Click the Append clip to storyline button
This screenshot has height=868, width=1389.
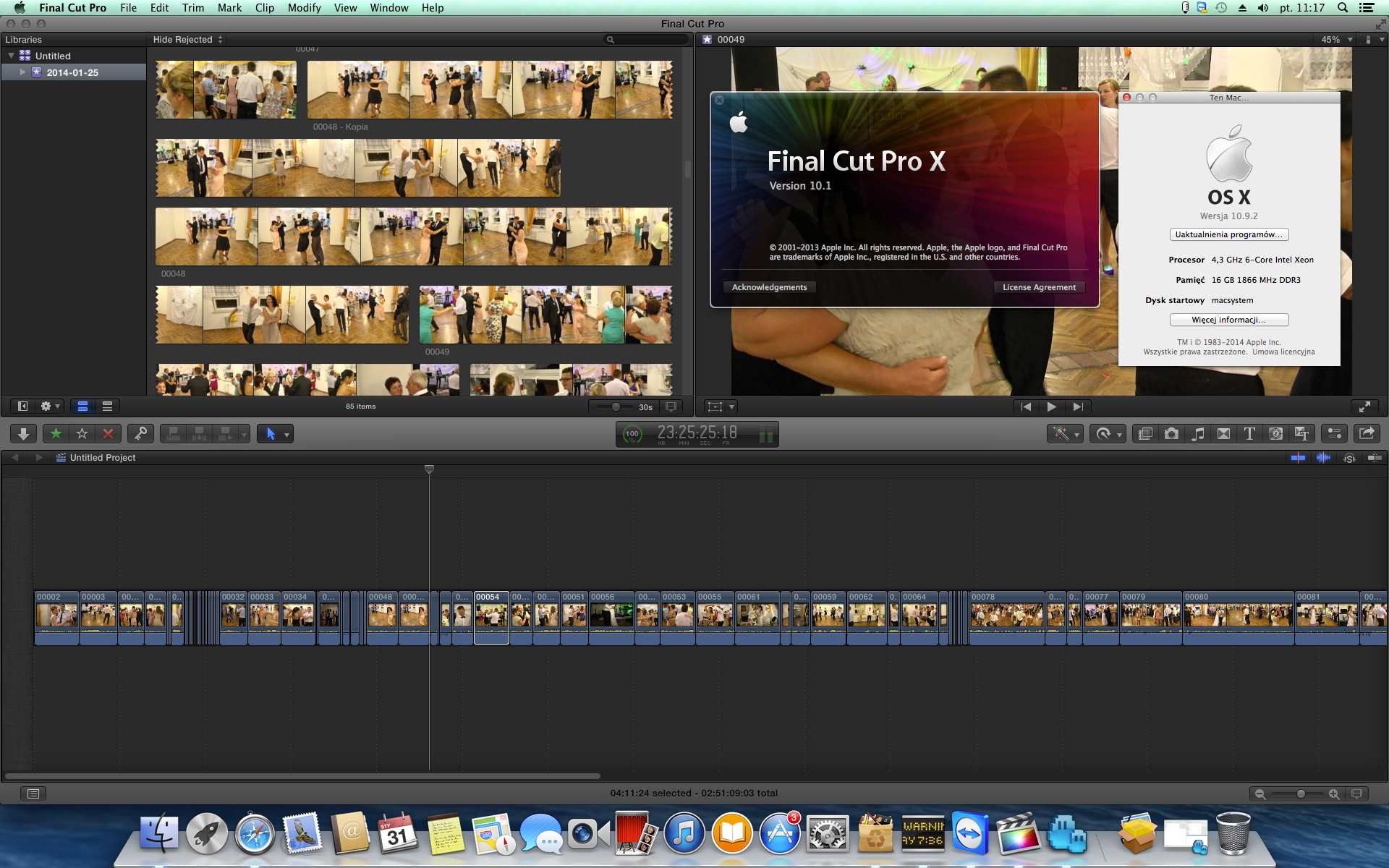tap(225, 434)
